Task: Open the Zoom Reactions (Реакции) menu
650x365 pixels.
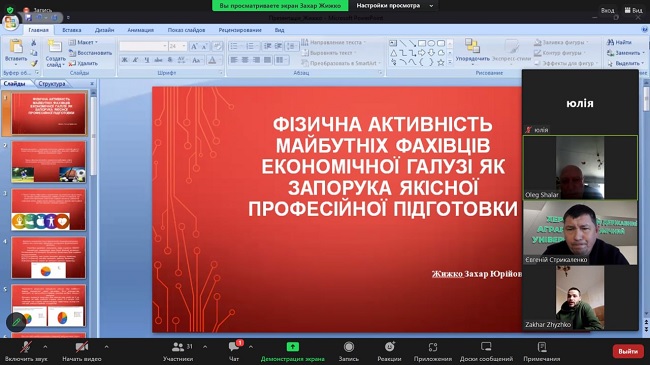Action: pyautogui.click(x=389, y=347)
